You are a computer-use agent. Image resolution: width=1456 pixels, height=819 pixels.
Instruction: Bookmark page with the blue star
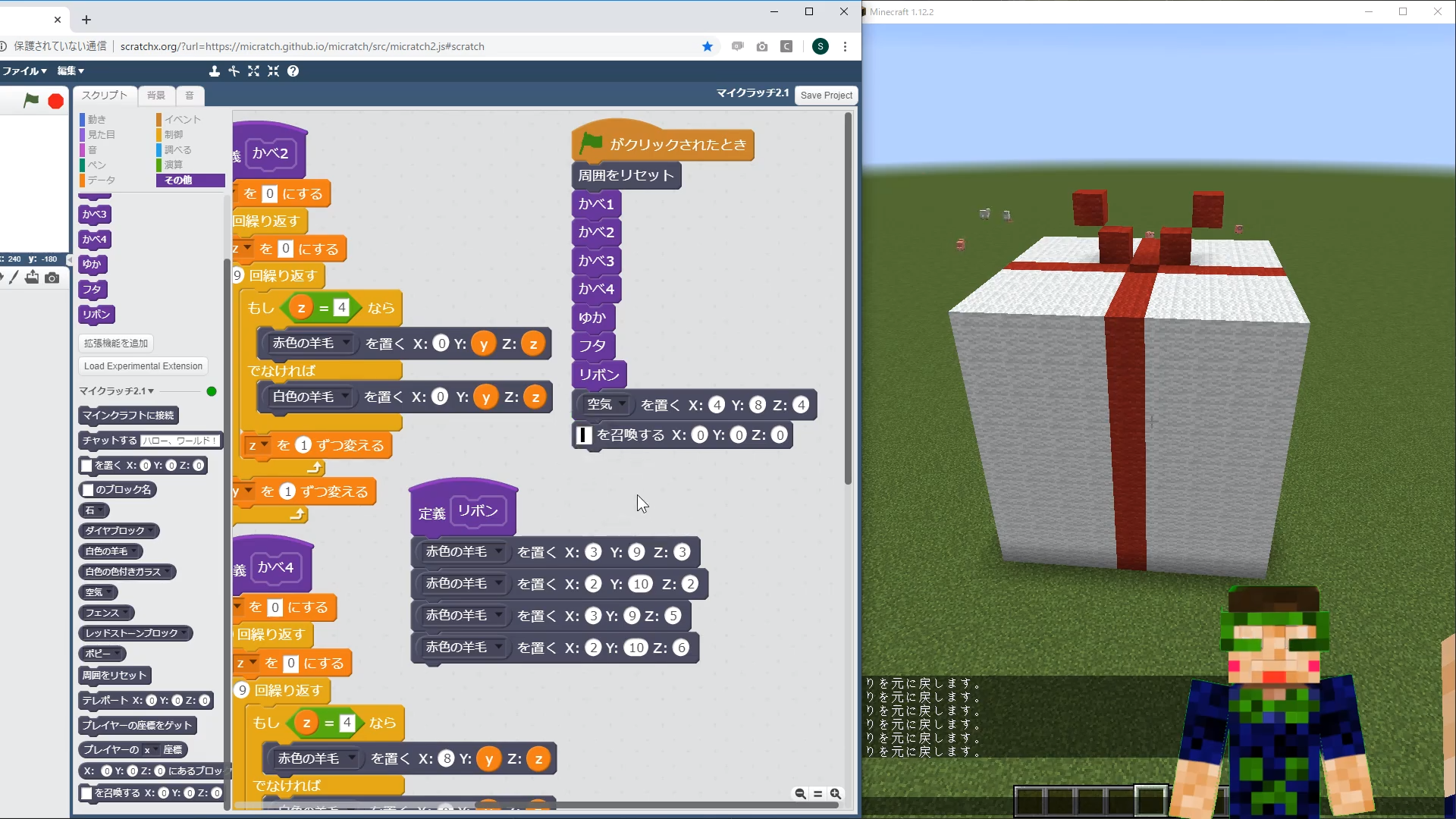point(708,46)
